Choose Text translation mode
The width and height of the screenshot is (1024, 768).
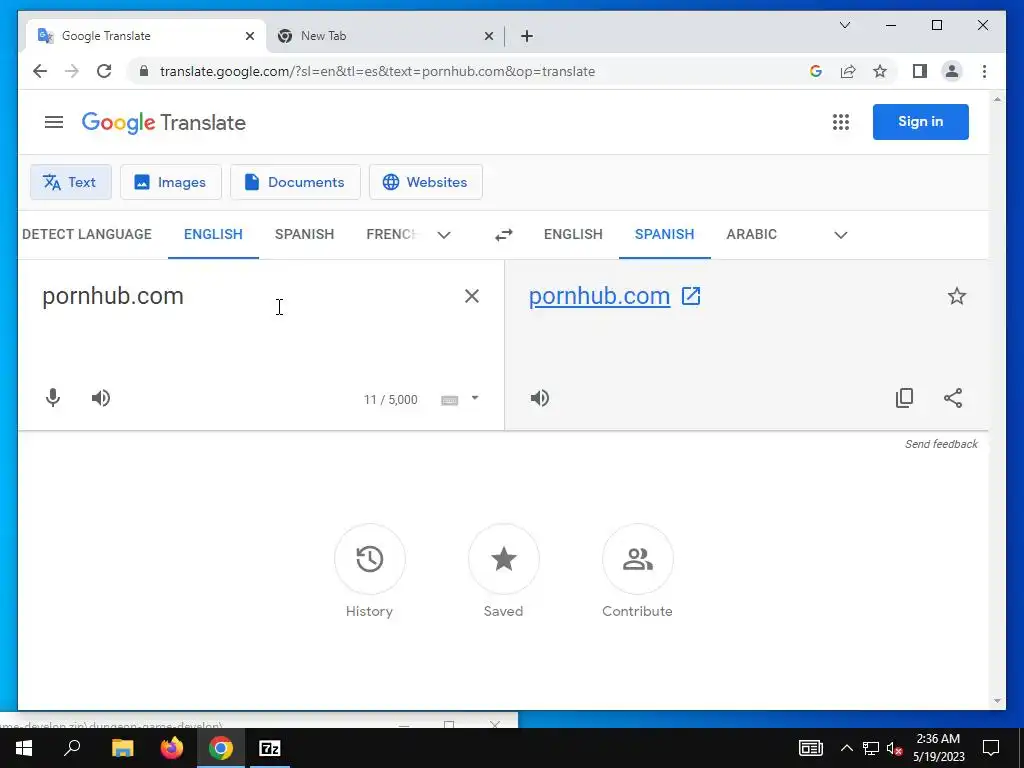click(x=71, y=182)
